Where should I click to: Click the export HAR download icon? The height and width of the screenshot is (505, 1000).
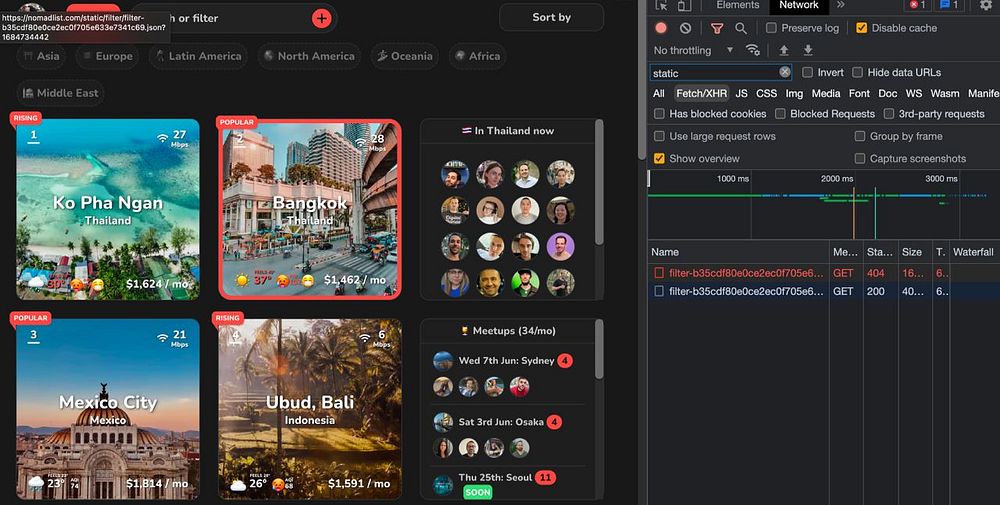pyautogui.click(x=808, y=50)
